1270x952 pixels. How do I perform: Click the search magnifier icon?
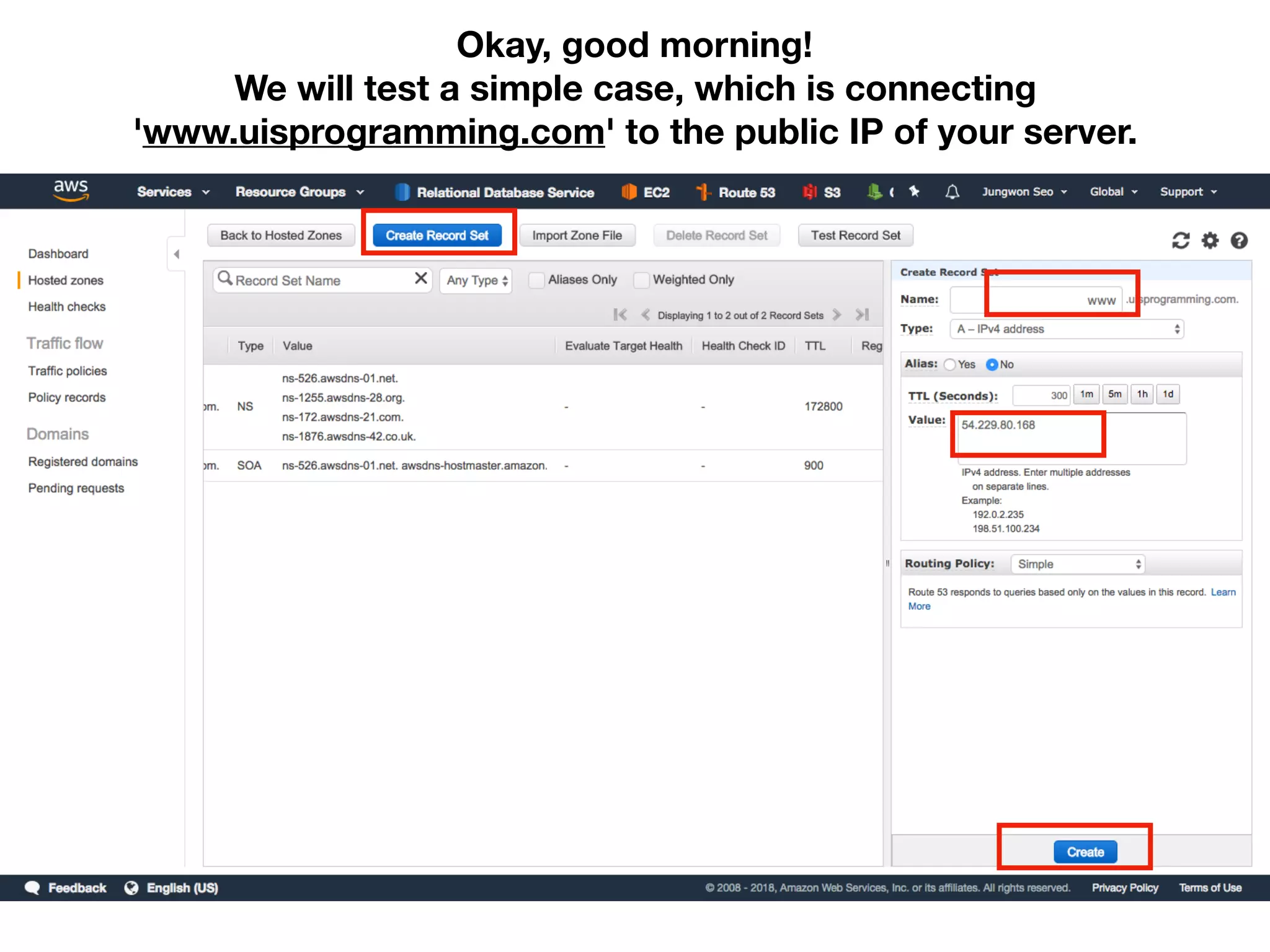(x=225, y=279)
